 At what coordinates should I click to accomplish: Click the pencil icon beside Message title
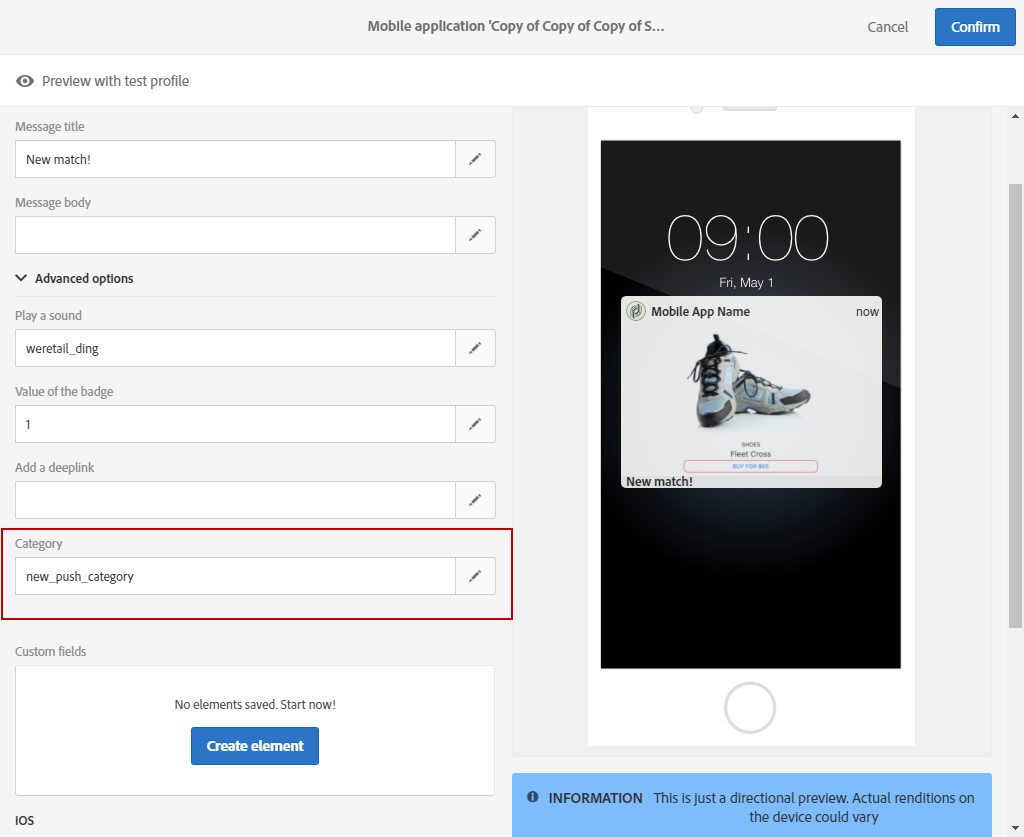[475, 159]
